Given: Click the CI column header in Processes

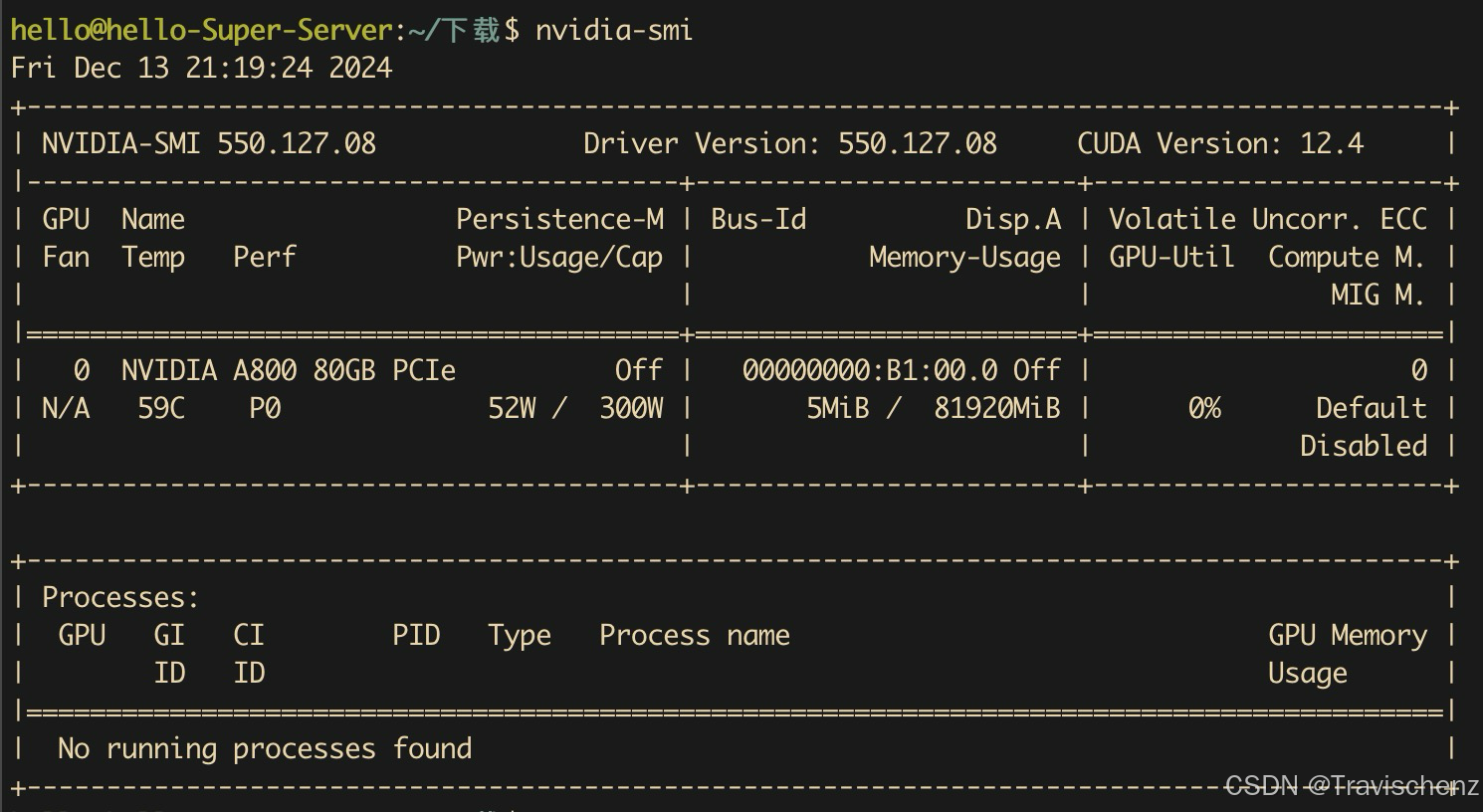Looking at the screenshot, I should tap(249, 635).
